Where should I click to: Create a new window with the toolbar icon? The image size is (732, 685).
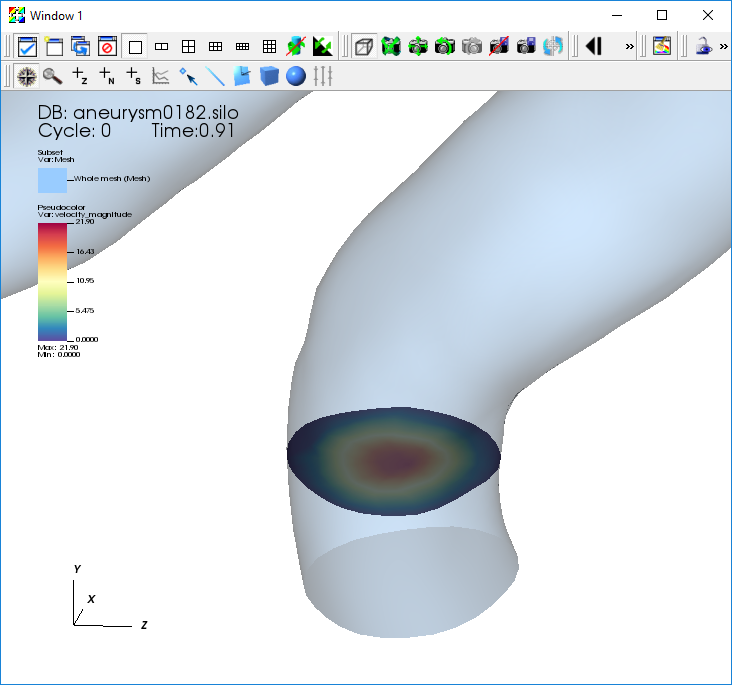click(x=54, y=46)
